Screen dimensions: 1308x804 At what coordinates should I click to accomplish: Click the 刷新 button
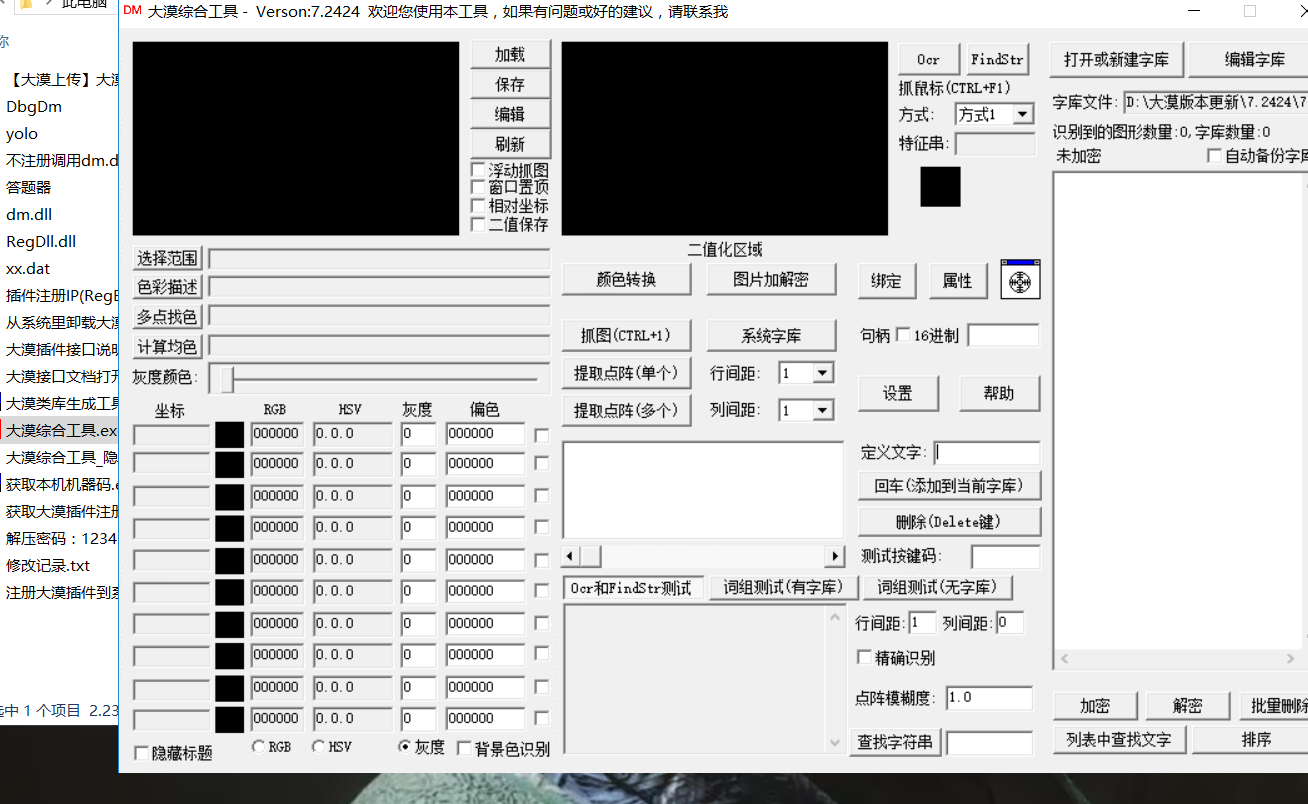(510, 145)
